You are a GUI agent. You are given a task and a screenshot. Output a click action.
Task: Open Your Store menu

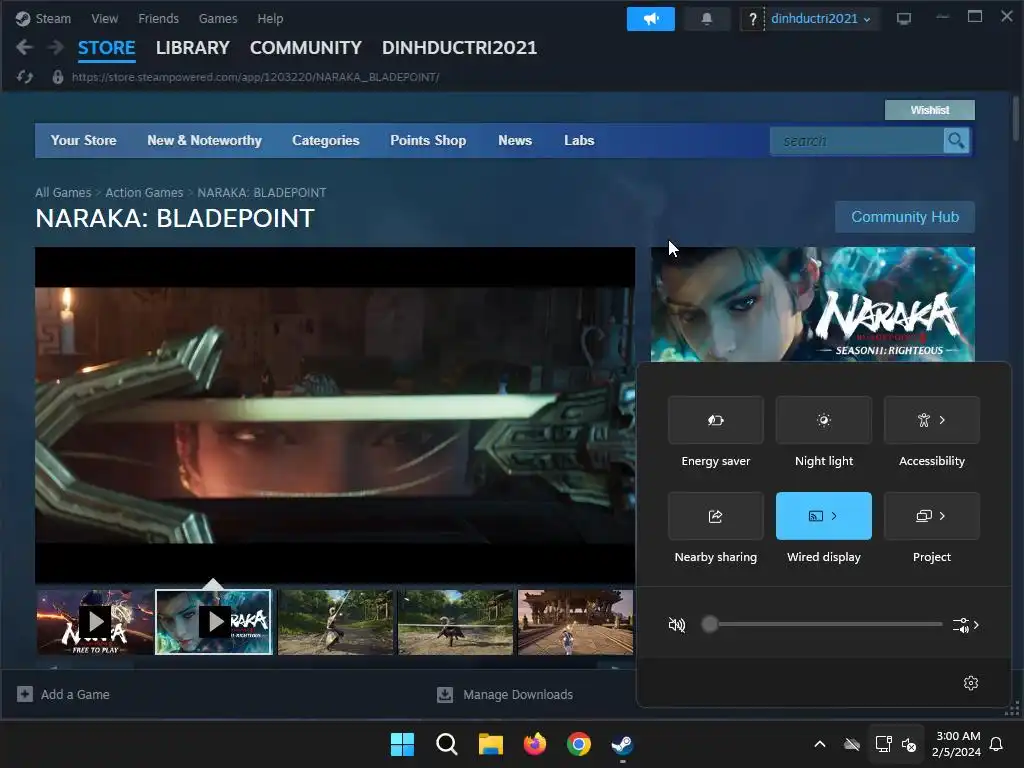pos(84,140)
